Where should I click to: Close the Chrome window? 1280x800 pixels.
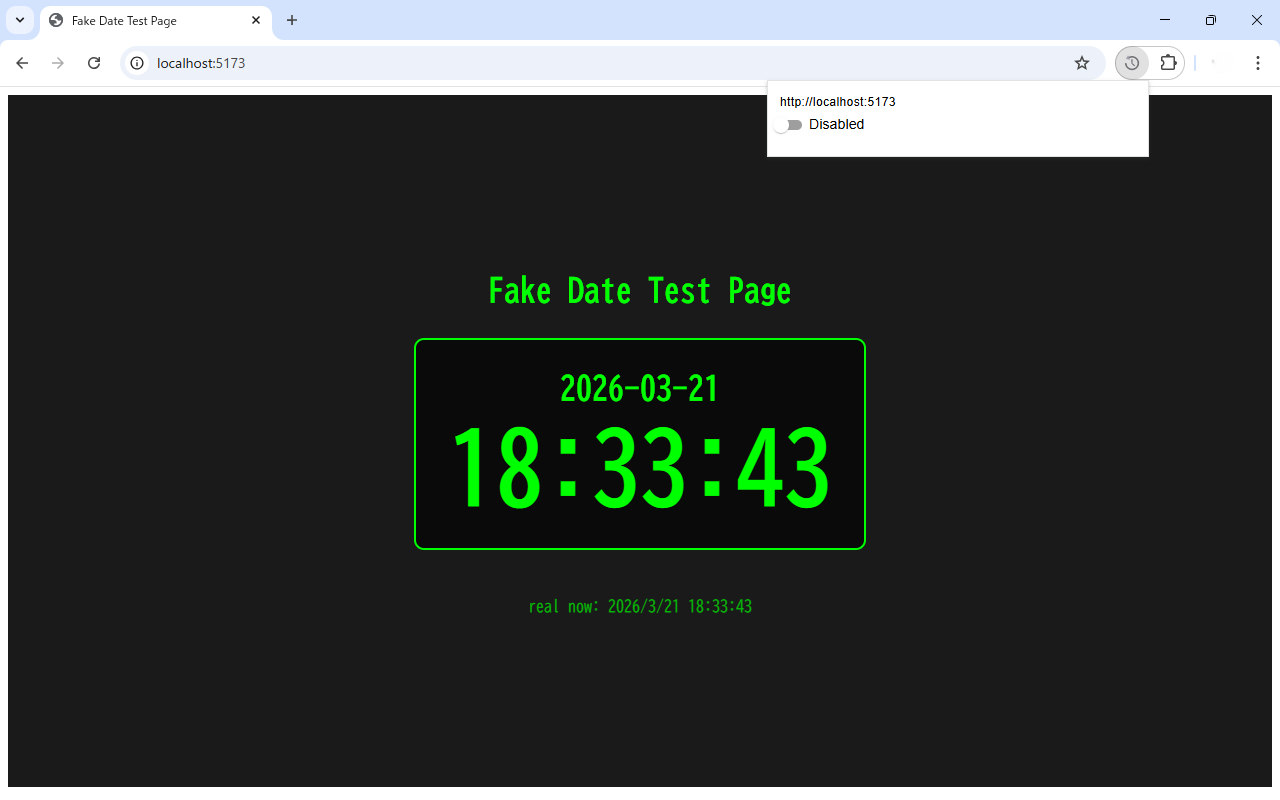(1257, 20)
